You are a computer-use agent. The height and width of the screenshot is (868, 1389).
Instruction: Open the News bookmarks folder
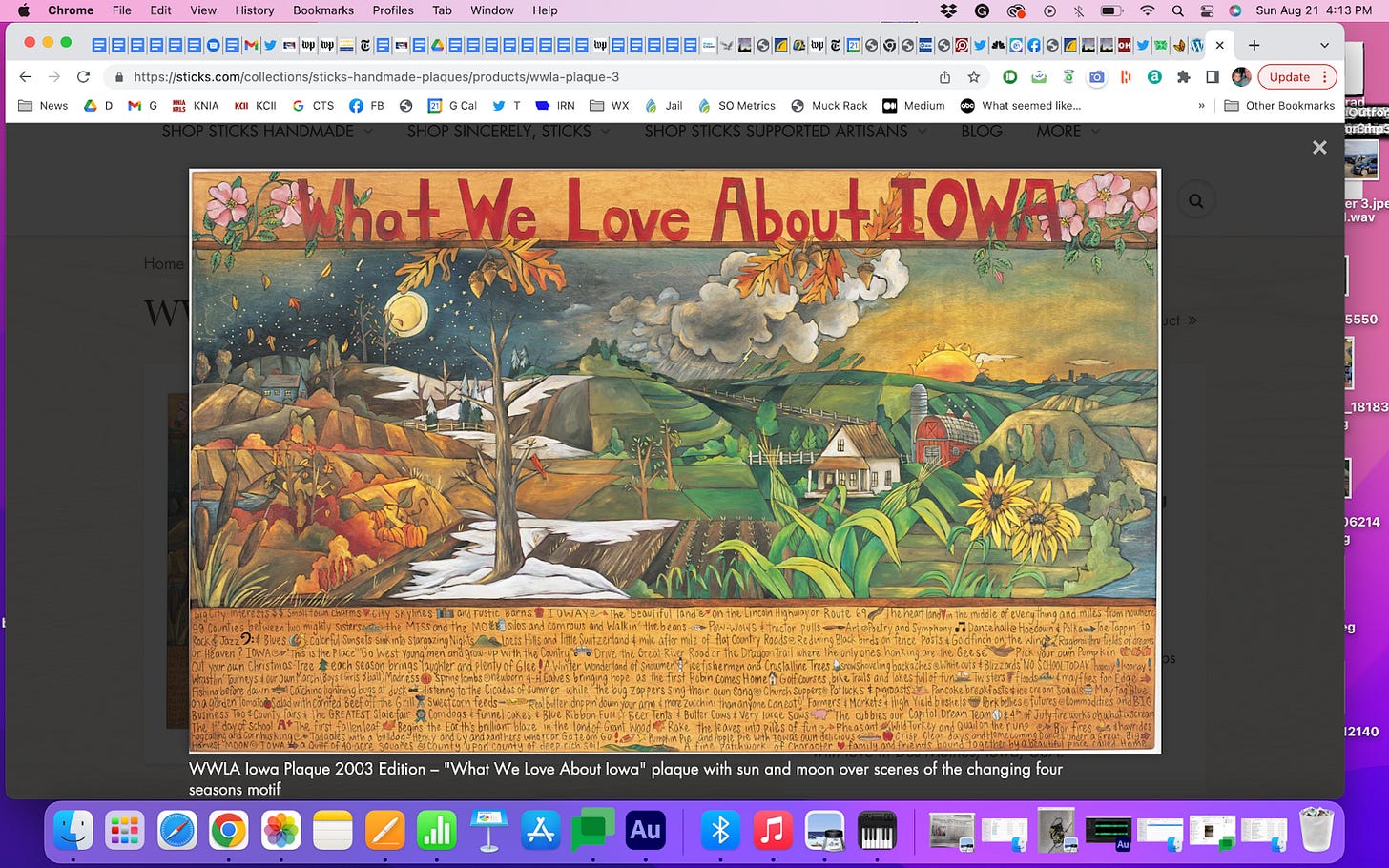(x=43, y=106)
